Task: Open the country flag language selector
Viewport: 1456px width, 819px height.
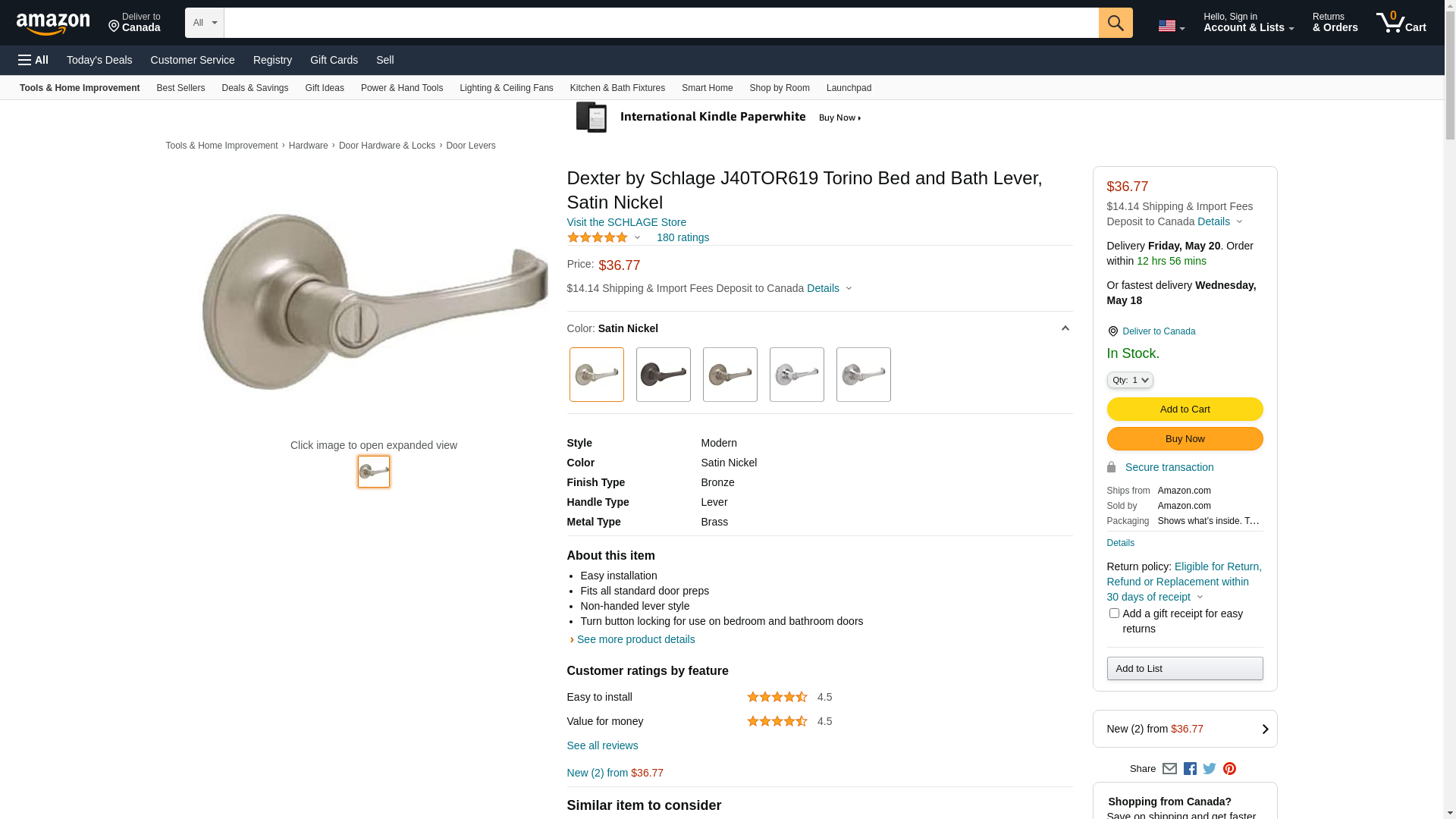Action: [1171, 26]
